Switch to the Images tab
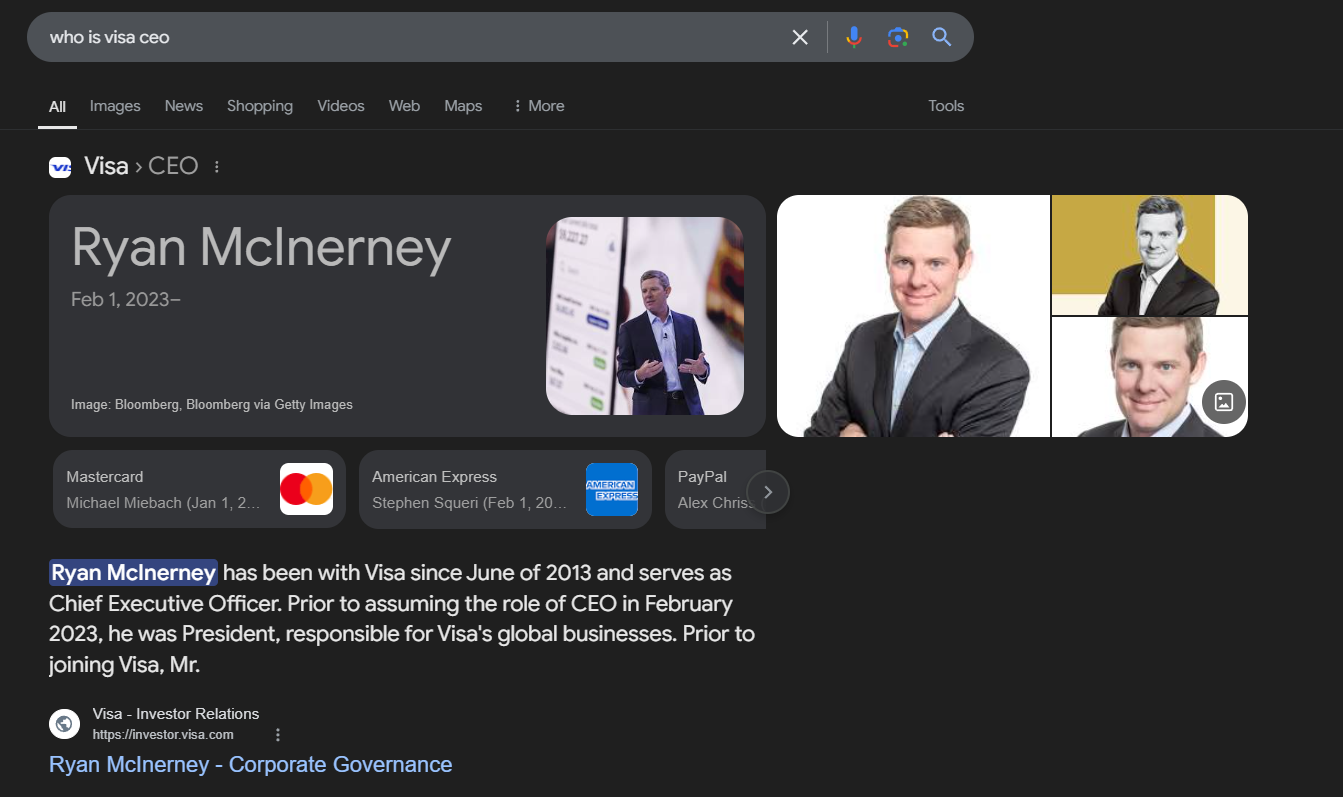 tap(115, 106)
